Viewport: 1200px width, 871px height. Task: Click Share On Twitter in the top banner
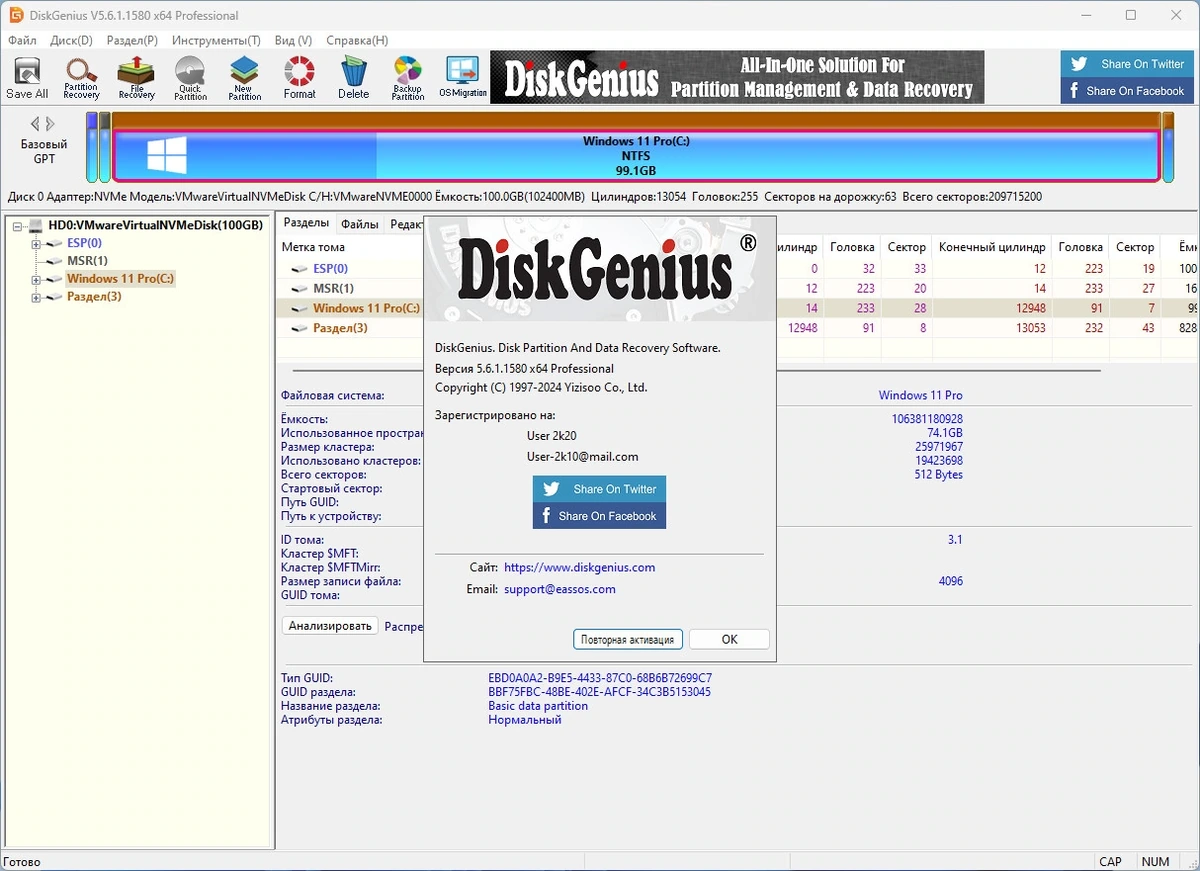tap(1126, 64)
